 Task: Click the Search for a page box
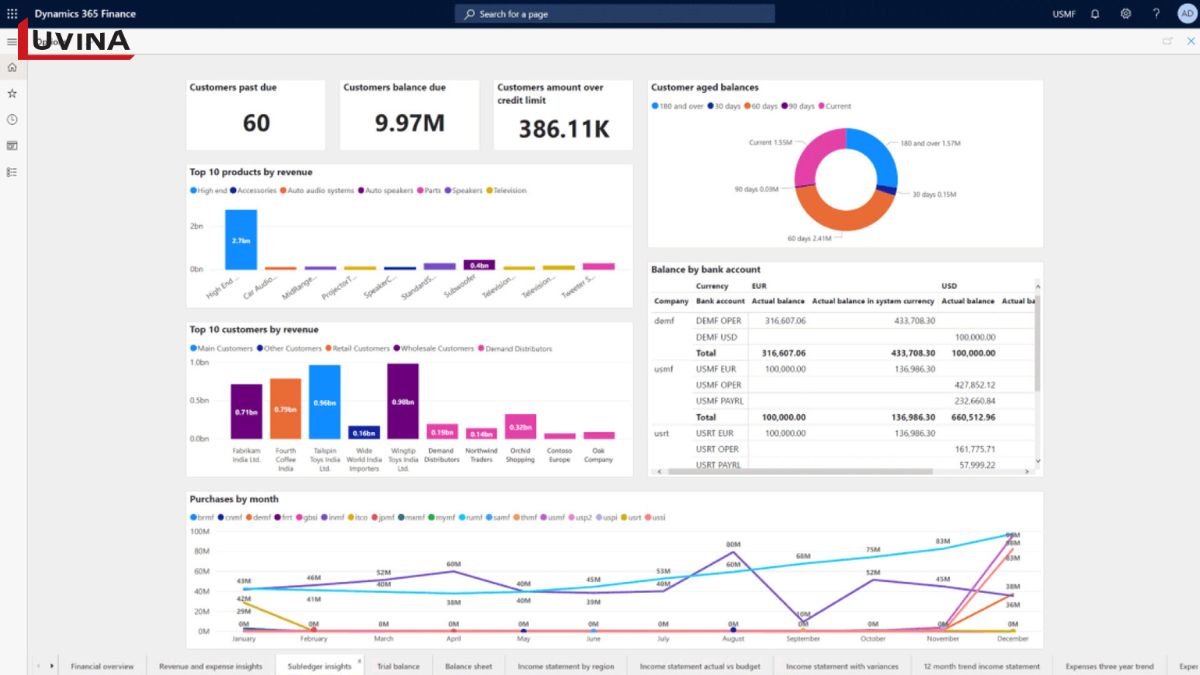pos(615,14)
